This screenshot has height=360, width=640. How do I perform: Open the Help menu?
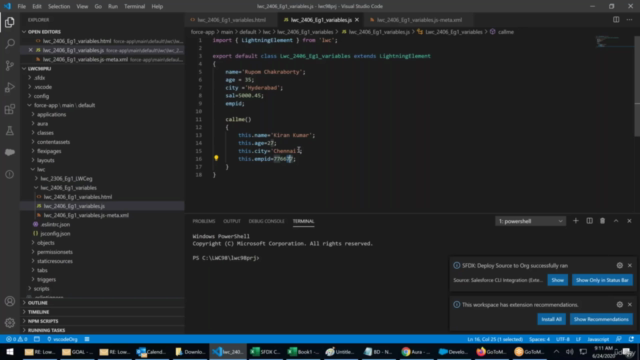[x=157, y=7]
